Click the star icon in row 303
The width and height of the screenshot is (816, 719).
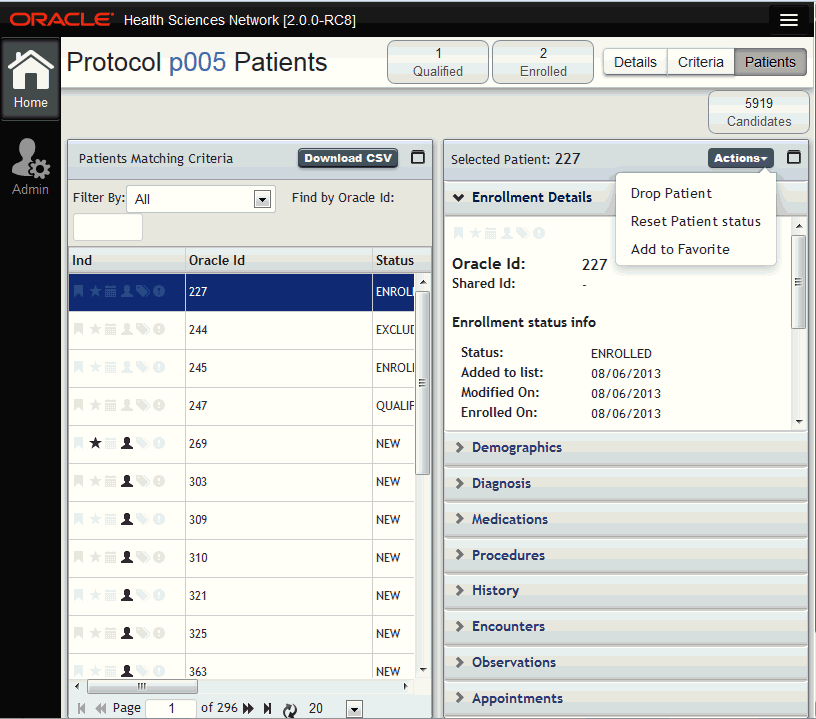point(95,481)
